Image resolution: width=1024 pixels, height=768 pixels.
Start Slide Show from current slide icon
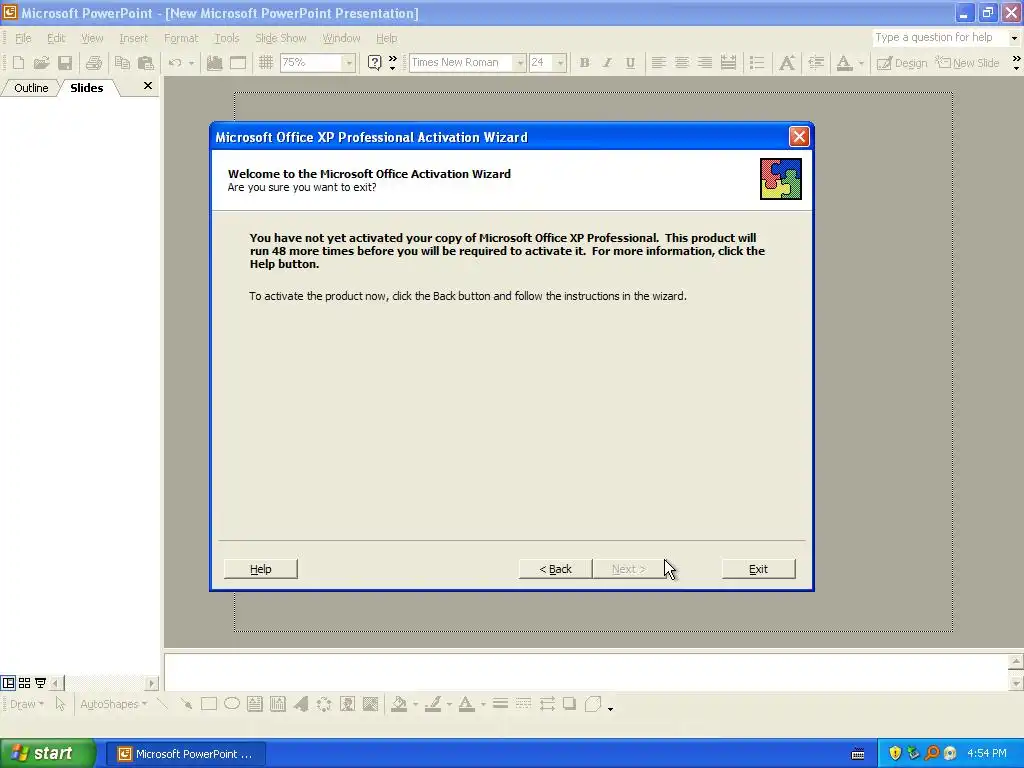coord(40,683)
